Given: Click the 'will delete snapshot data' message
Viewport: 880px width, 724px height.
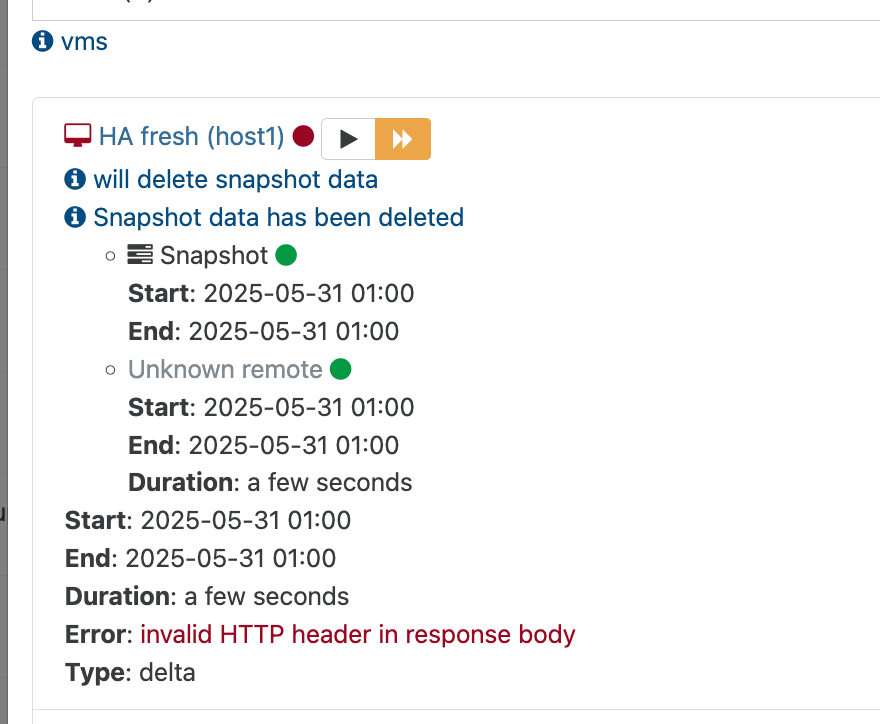Looking at the screenshot, I should pyautogui.click(x=236, y=180).
